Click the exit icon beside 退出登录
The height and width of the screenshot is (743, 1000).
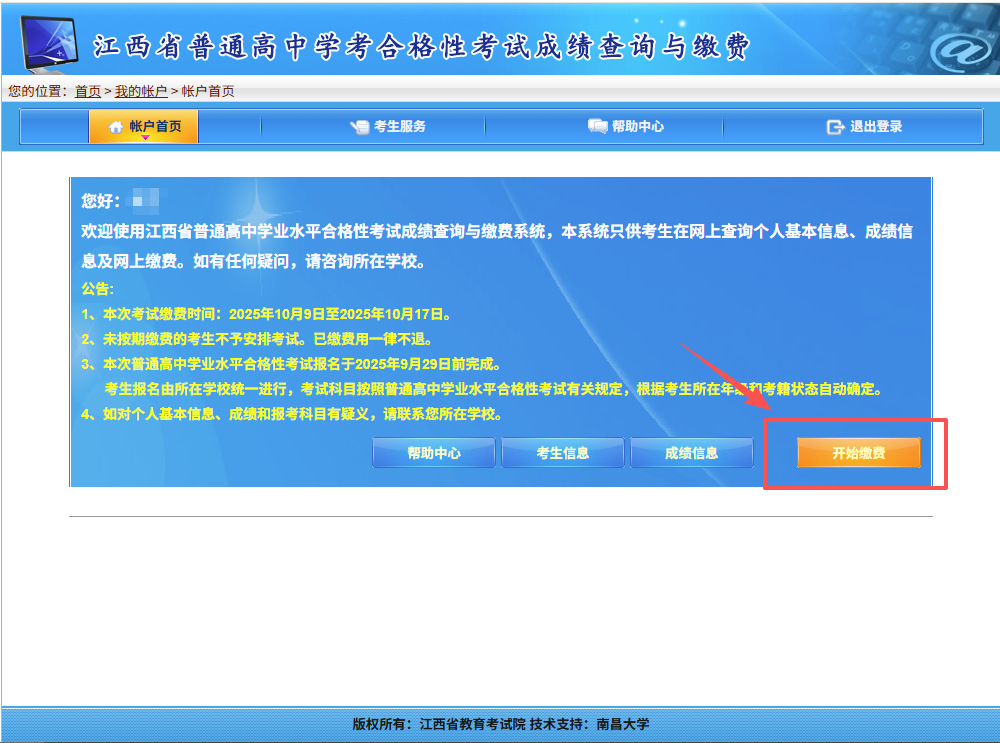point(835,127)
